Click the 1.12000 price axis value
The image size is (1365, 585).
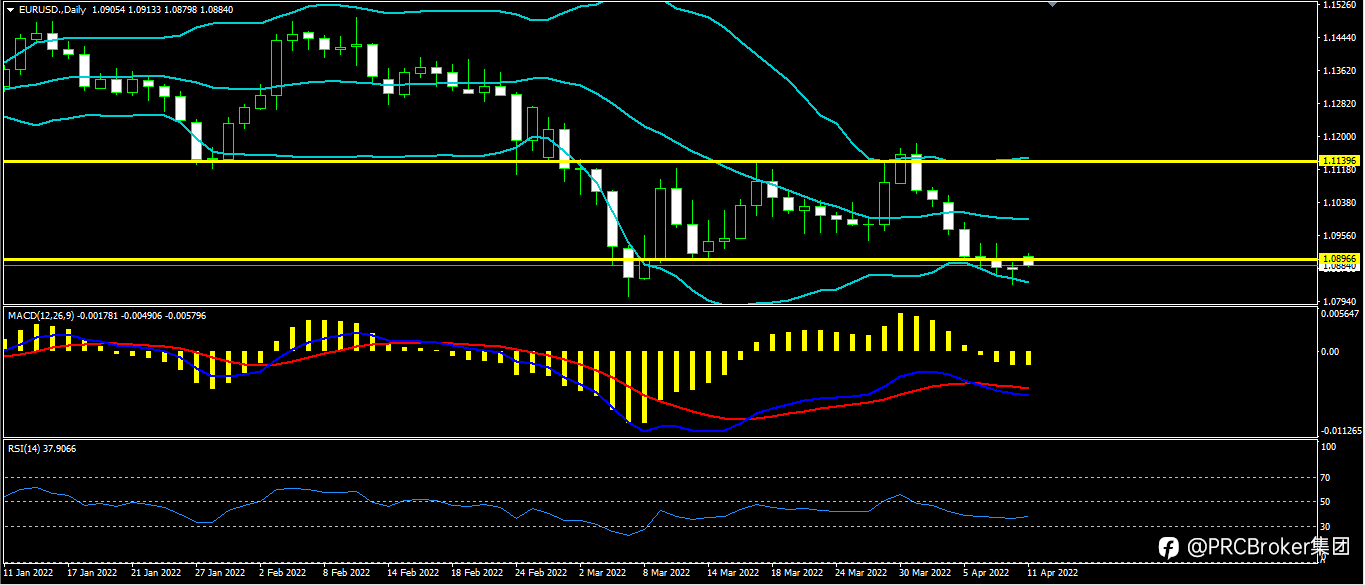click(x=1338, y=136)
